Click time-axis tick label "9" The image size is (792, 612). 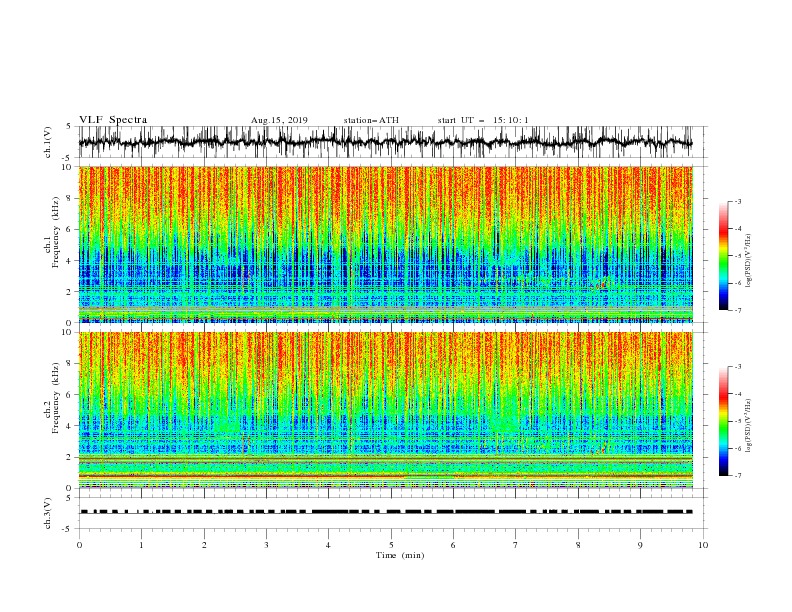click(640, 545)
